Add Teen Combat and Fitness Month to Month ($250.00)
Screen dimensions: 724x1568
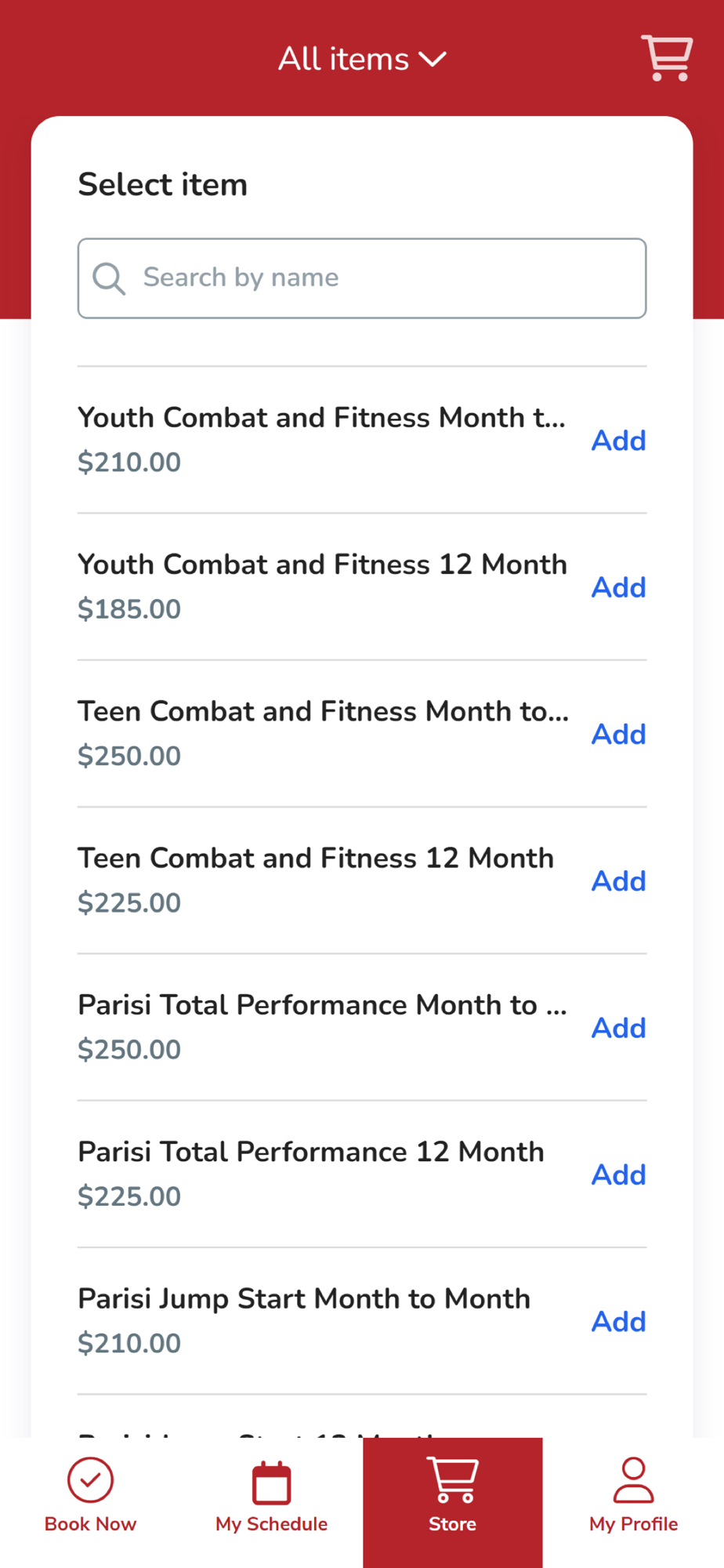click(x=618, y=735)
